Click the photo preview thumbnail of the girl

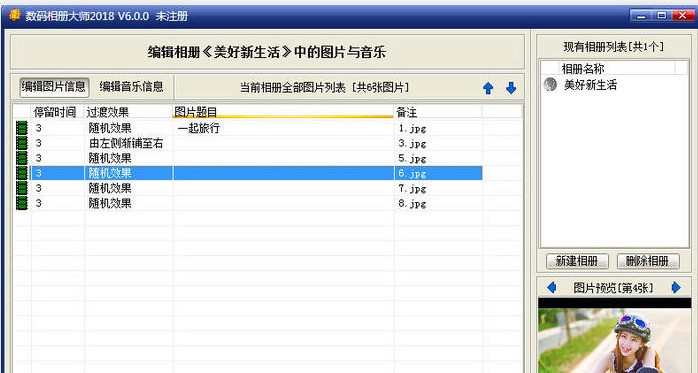[615, 341]
